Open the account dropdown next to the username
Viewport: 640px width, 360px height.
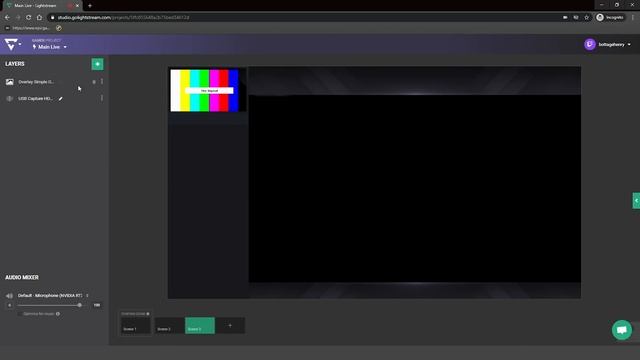coord(629,44)
